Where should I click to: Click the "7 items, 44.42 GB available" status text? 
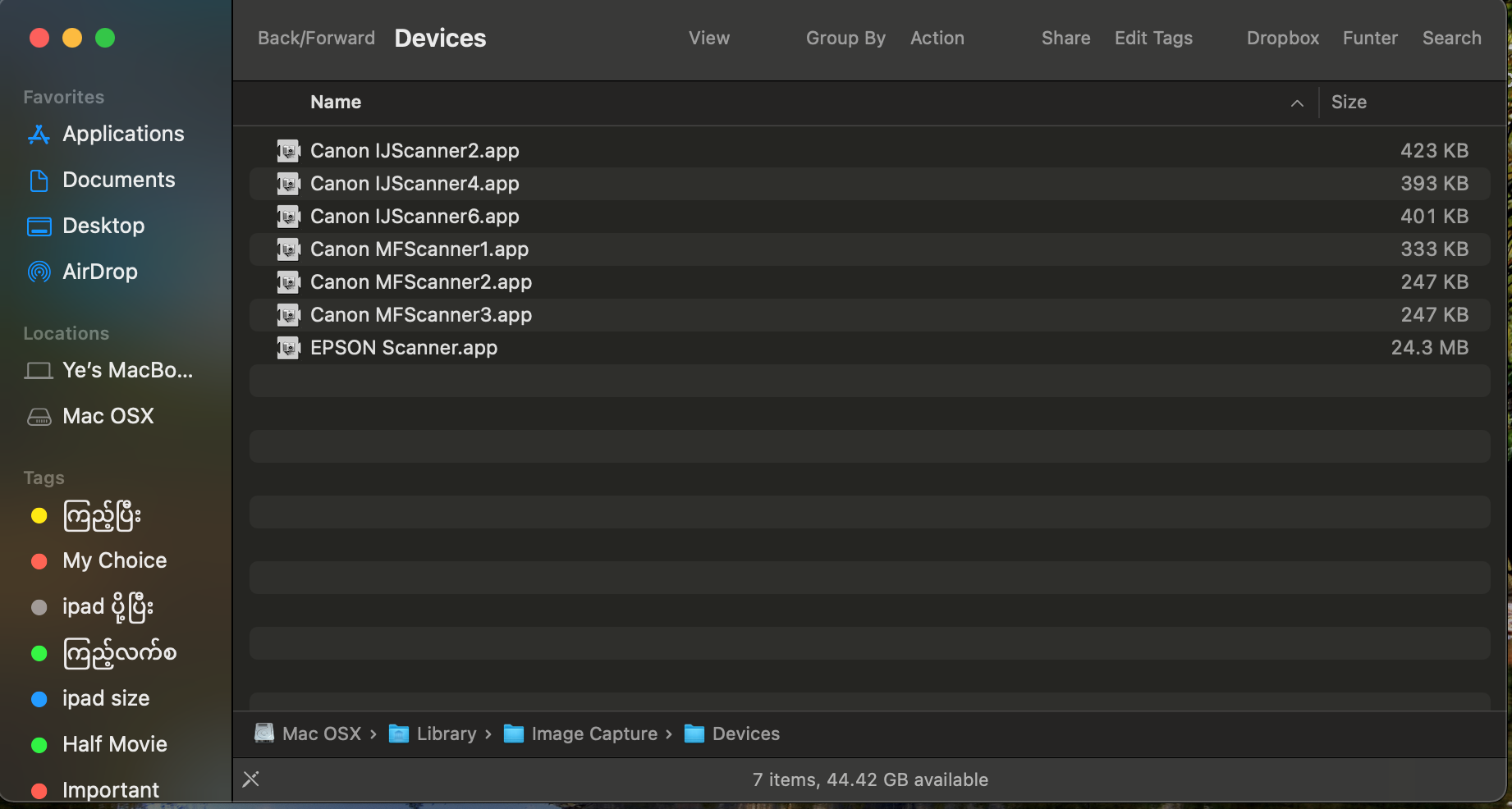point(870,779)
